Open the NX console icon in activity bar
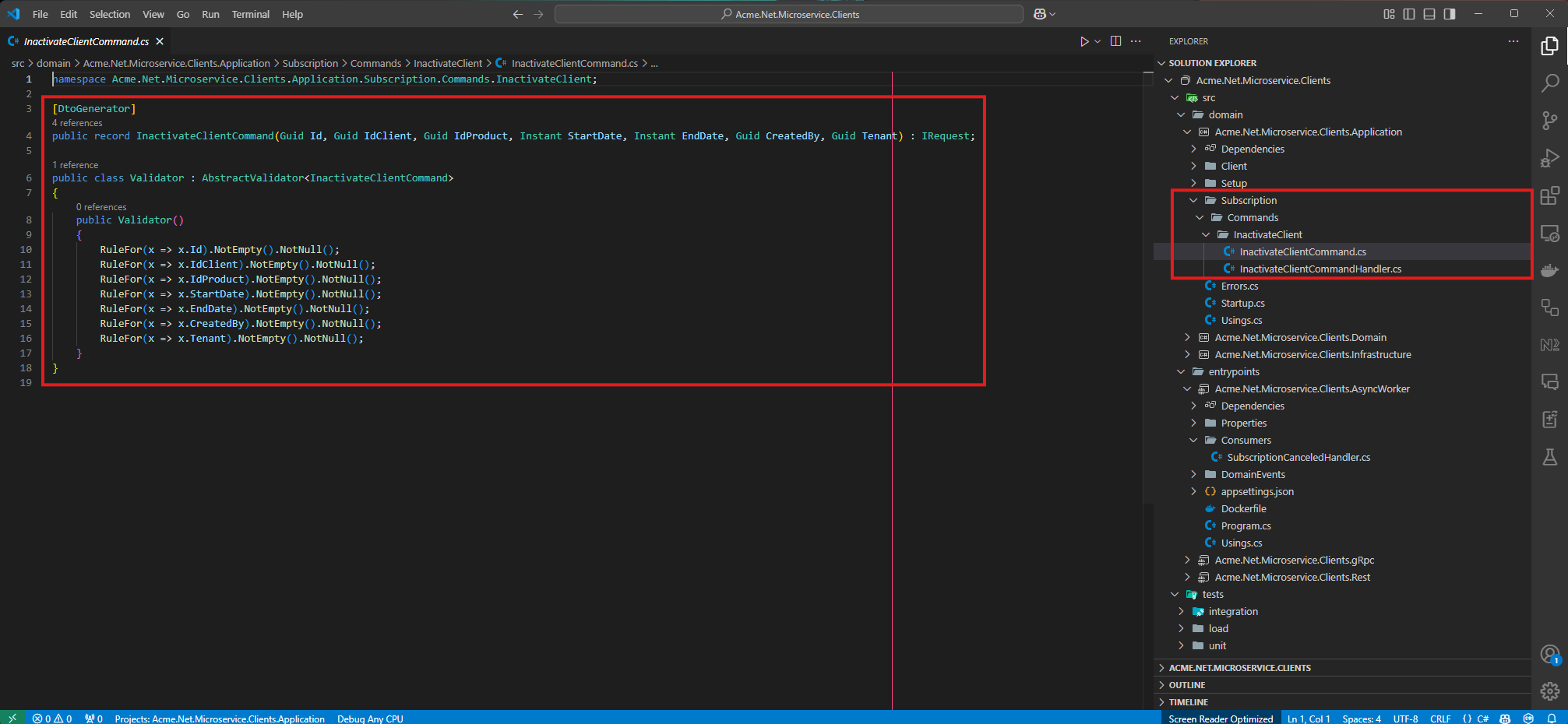The width and height of the screenshot is (1568, 724). (x=1550, y=345)
